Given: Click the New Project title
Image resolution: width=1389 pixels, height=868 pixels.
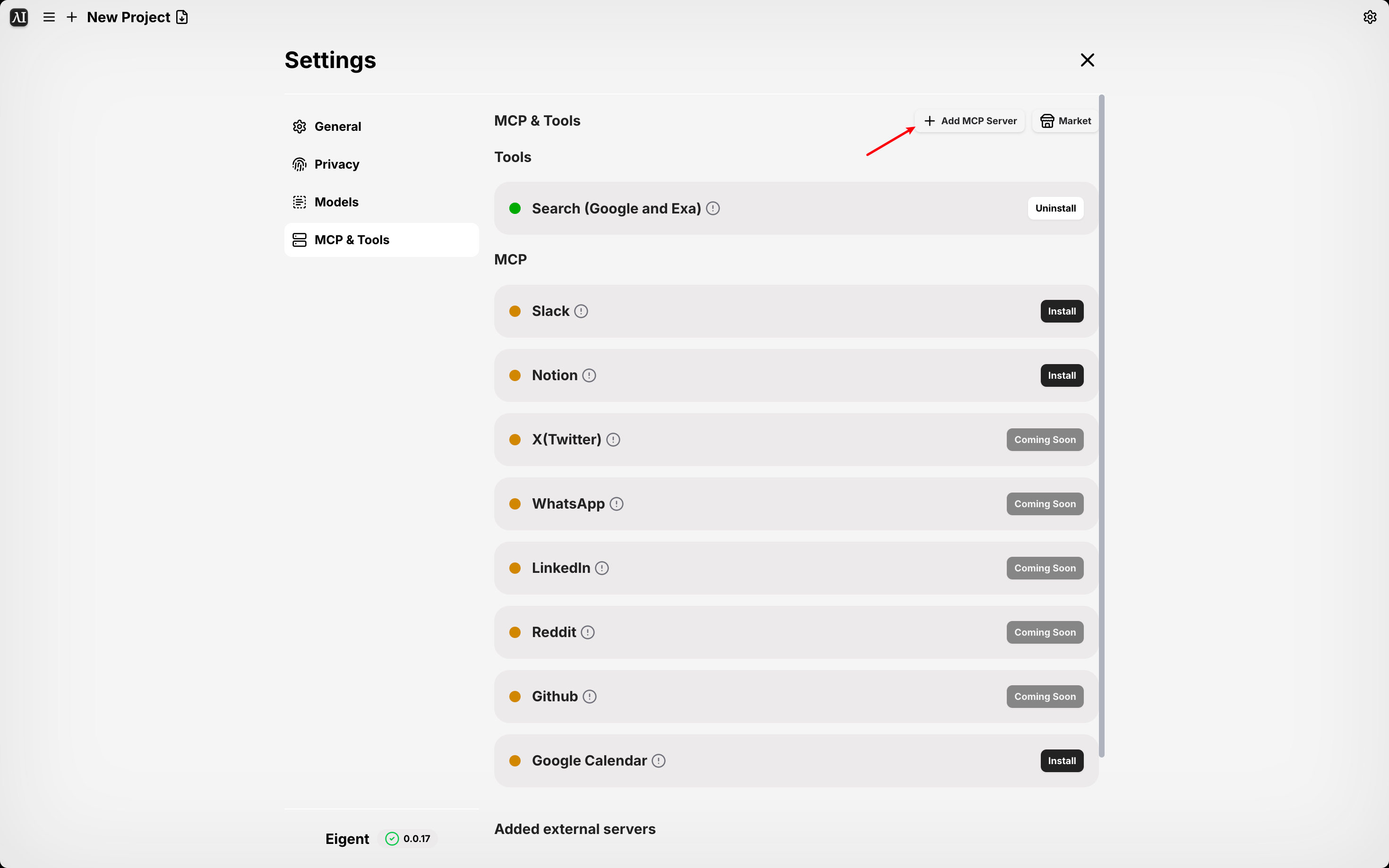Looking at the screenshot, I should click(129, 17).
